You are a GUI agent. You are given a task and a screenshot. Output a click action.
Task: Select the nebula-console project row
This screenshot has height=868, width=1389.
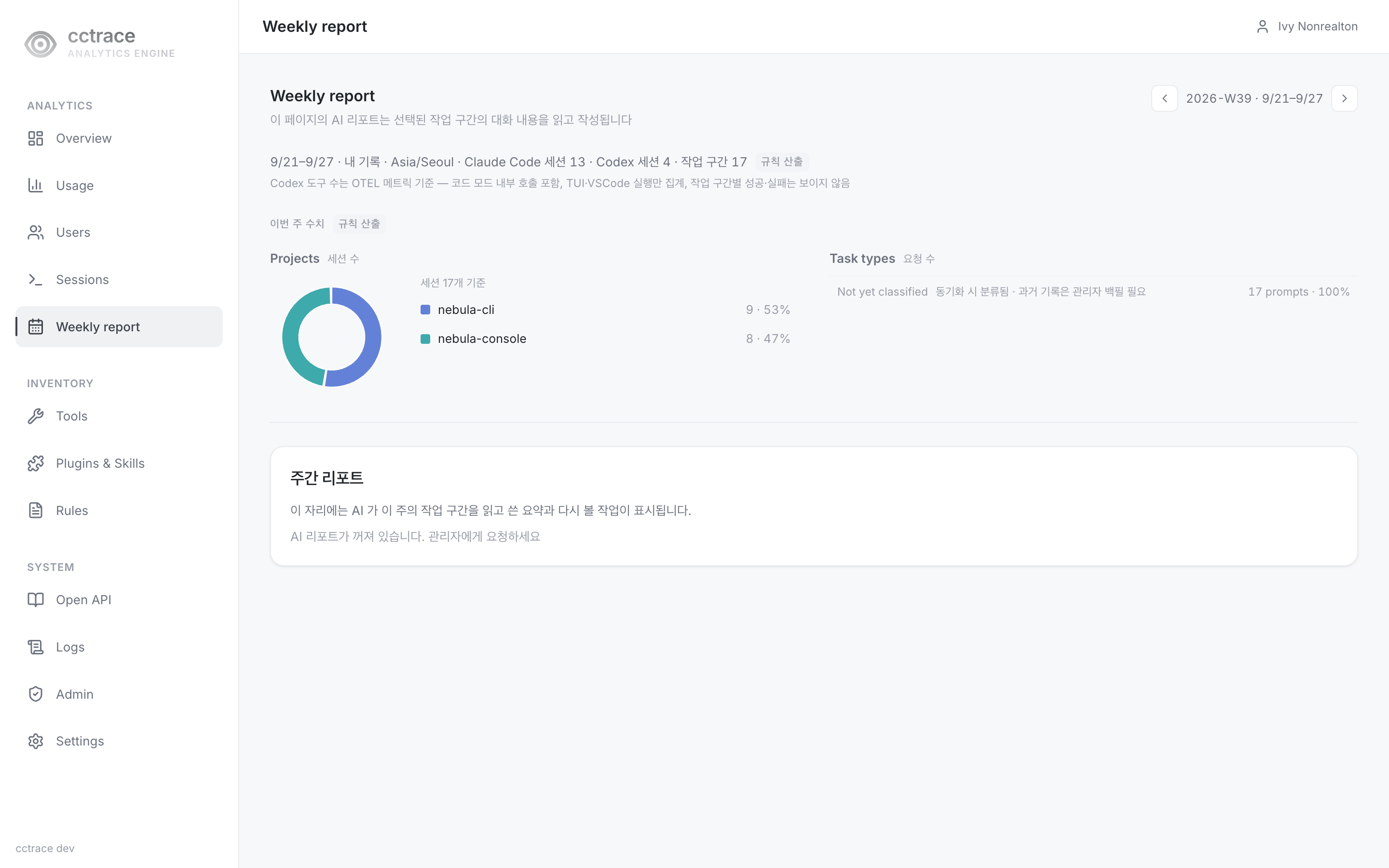pos(605,339)
